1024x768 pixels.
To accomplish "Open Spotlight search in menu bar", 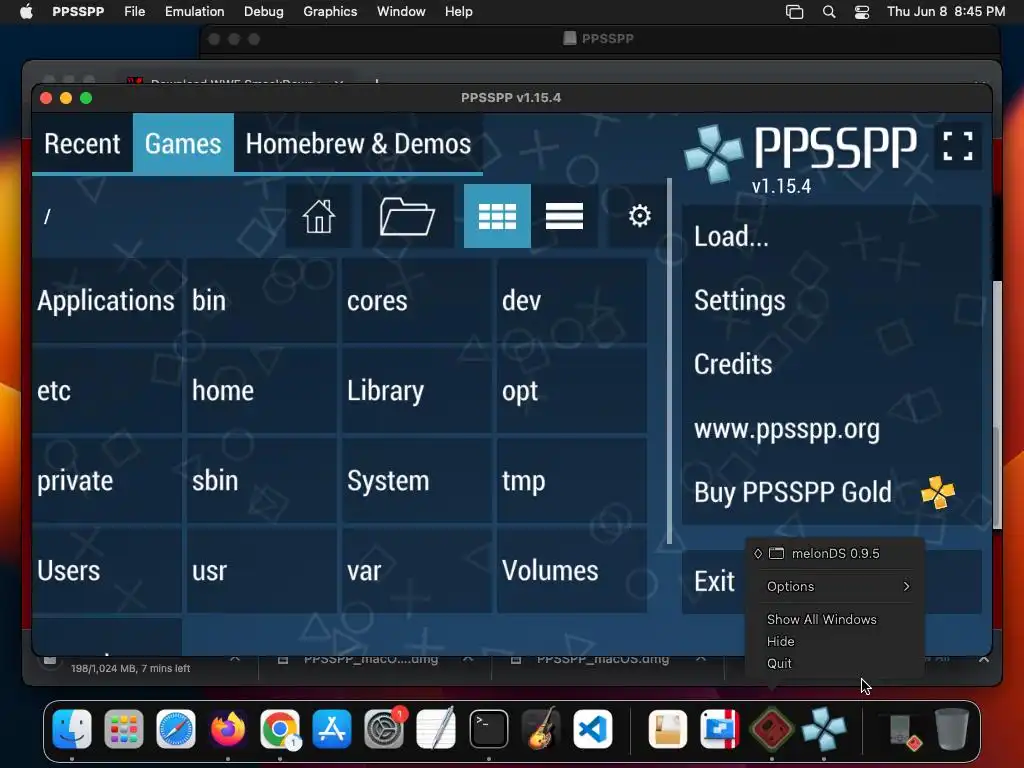I will coord(829,12).
